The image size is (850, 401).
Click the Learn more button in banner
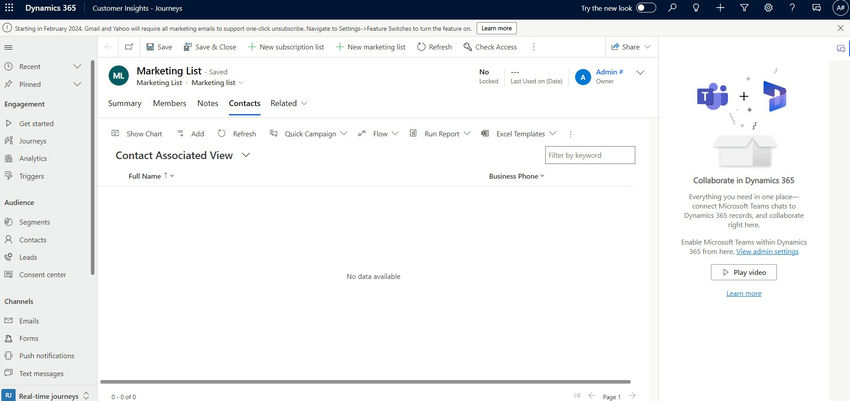click(497, 28)
